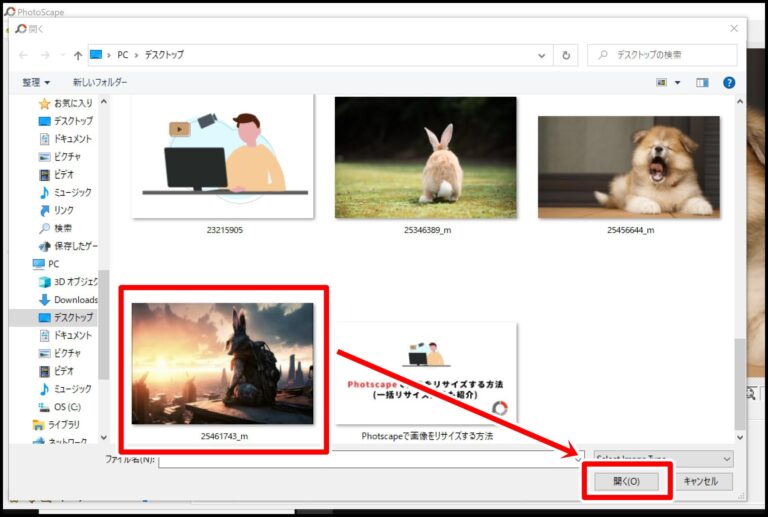Go forward using the forward arrow
Image resolution: width=768 pixels, height=517 pixels.
[x=45, y=55]
